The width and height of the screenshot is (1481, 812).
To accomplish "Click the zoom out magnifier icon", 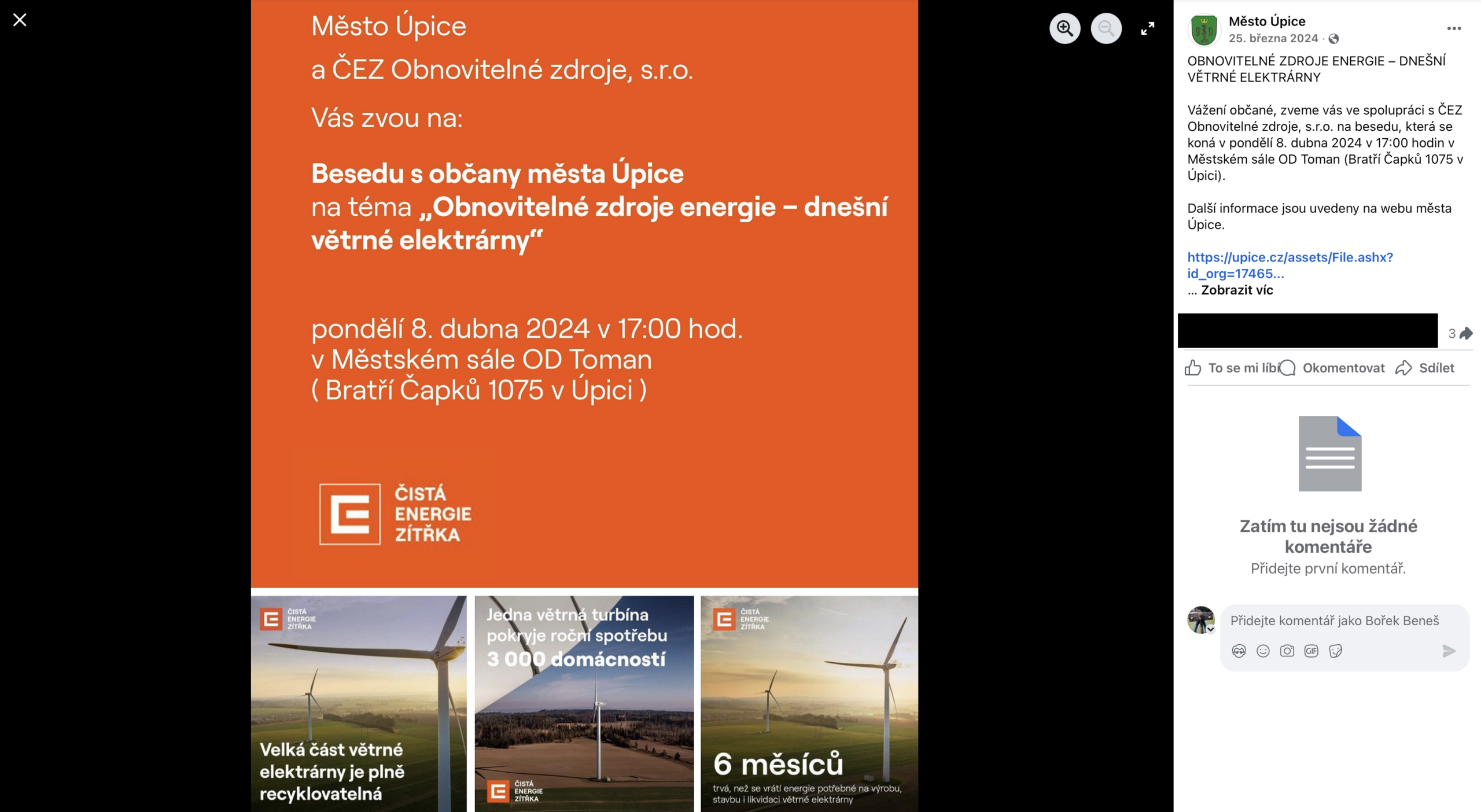I will [x=1106, y=28].
